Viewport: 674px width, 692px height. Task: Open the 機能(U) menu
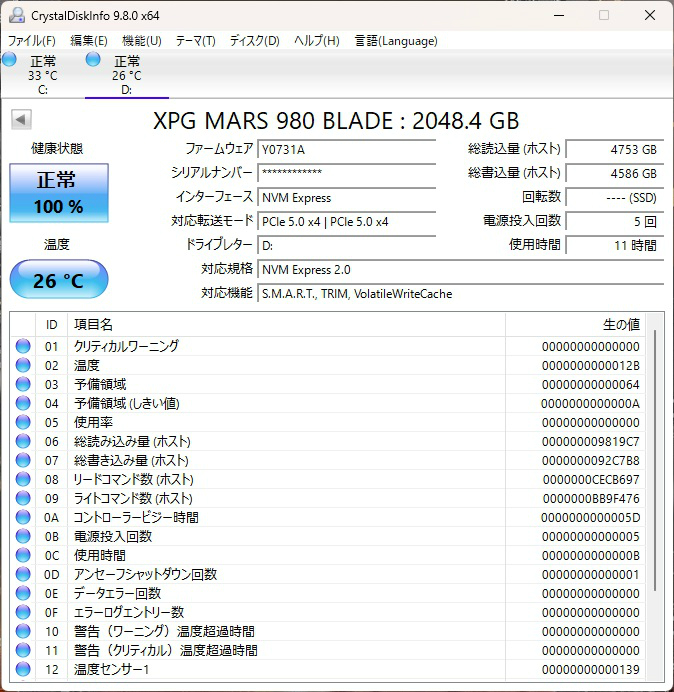pyautogui.click(x=142, y=41)
